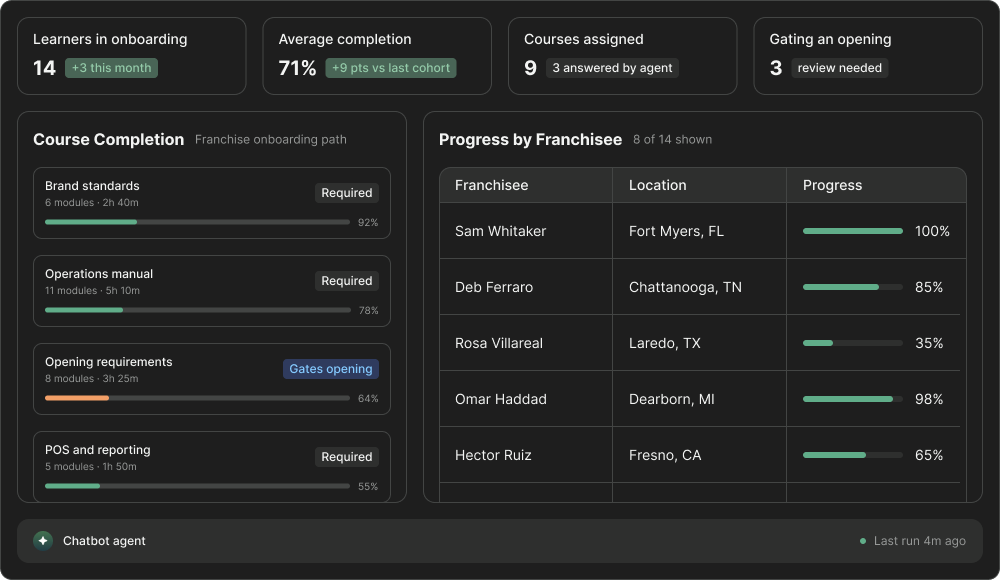Click the 'review needed' badge
The image size is (1000, 580).
point(839,68)
